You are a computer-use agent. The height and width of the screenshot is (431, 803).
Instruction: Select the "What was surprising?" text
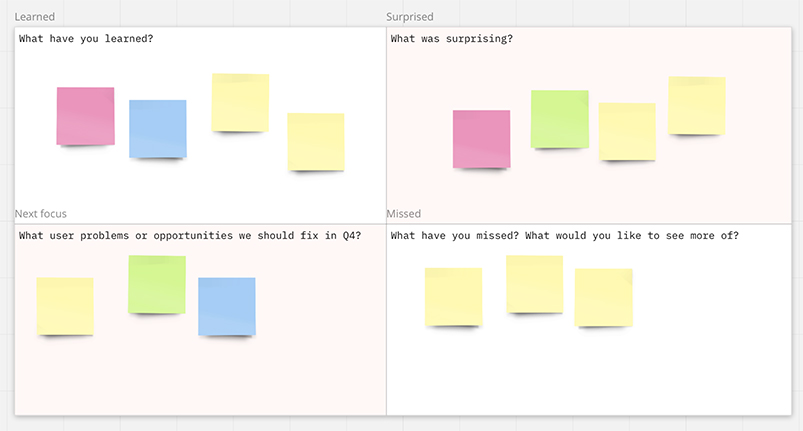point(451,39)
